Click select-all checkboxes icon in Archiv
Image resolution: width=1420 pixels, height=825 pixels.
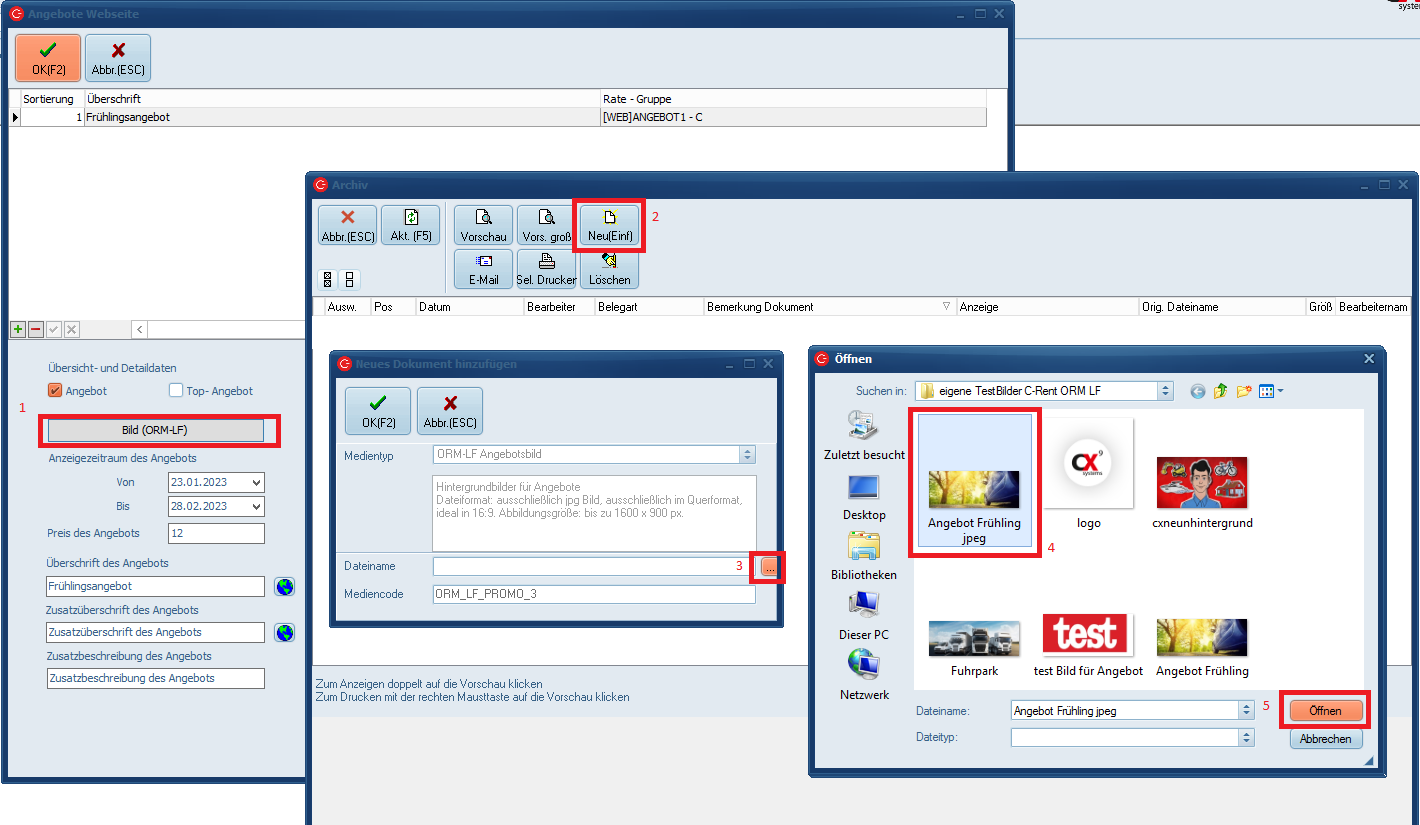[327, 279]
